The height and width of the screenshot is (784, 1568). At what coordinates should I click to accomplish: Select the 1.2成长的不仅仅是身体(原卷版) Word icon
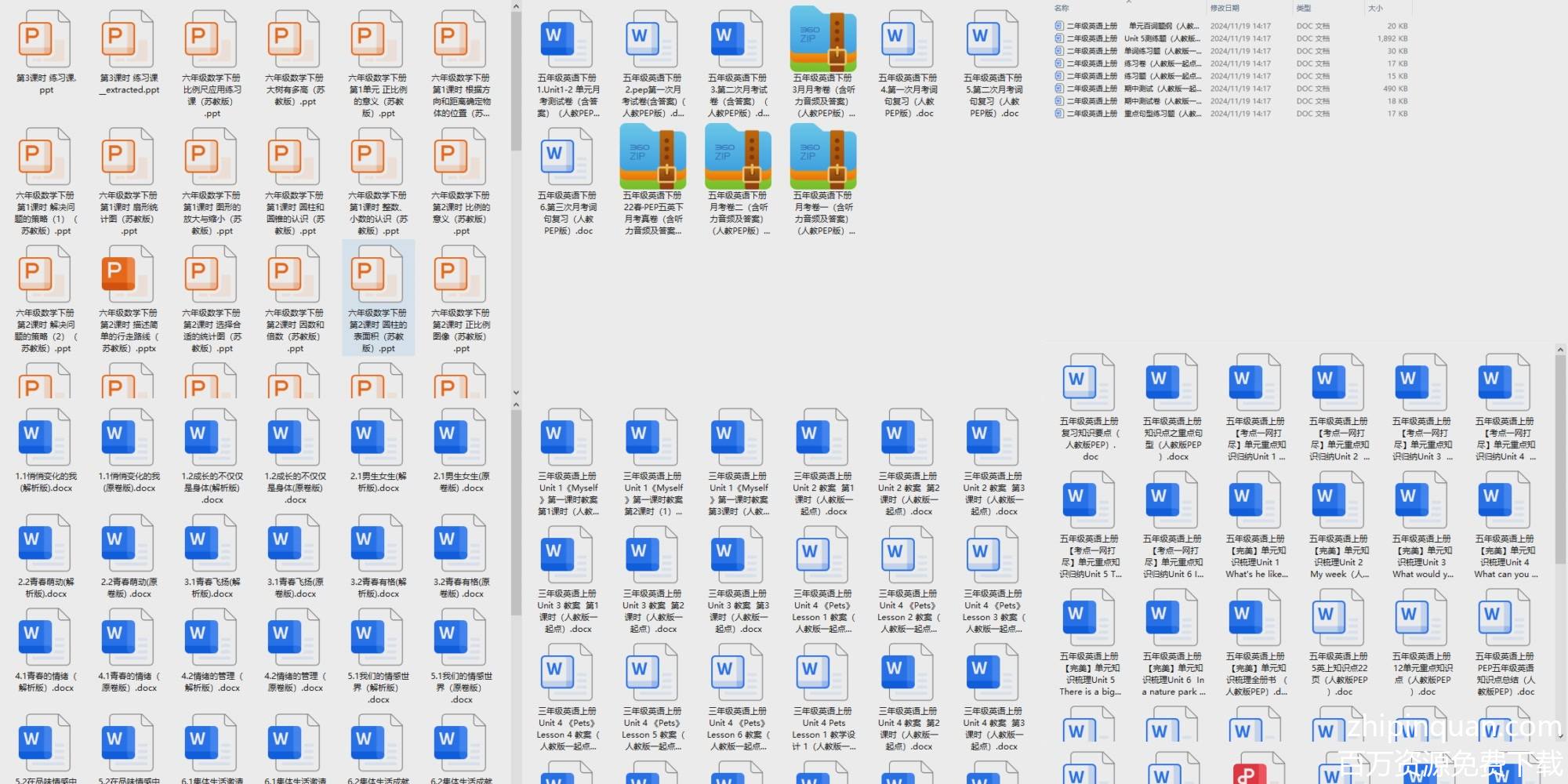(x=295, y=437)
